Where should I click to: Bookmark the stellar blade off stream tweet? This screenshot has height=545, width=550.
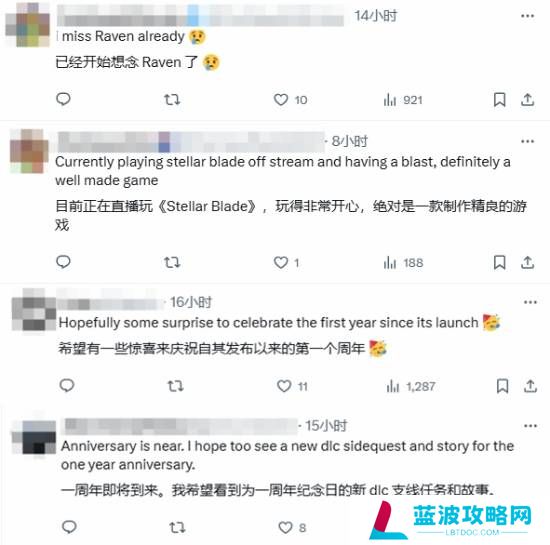[499, 262]
